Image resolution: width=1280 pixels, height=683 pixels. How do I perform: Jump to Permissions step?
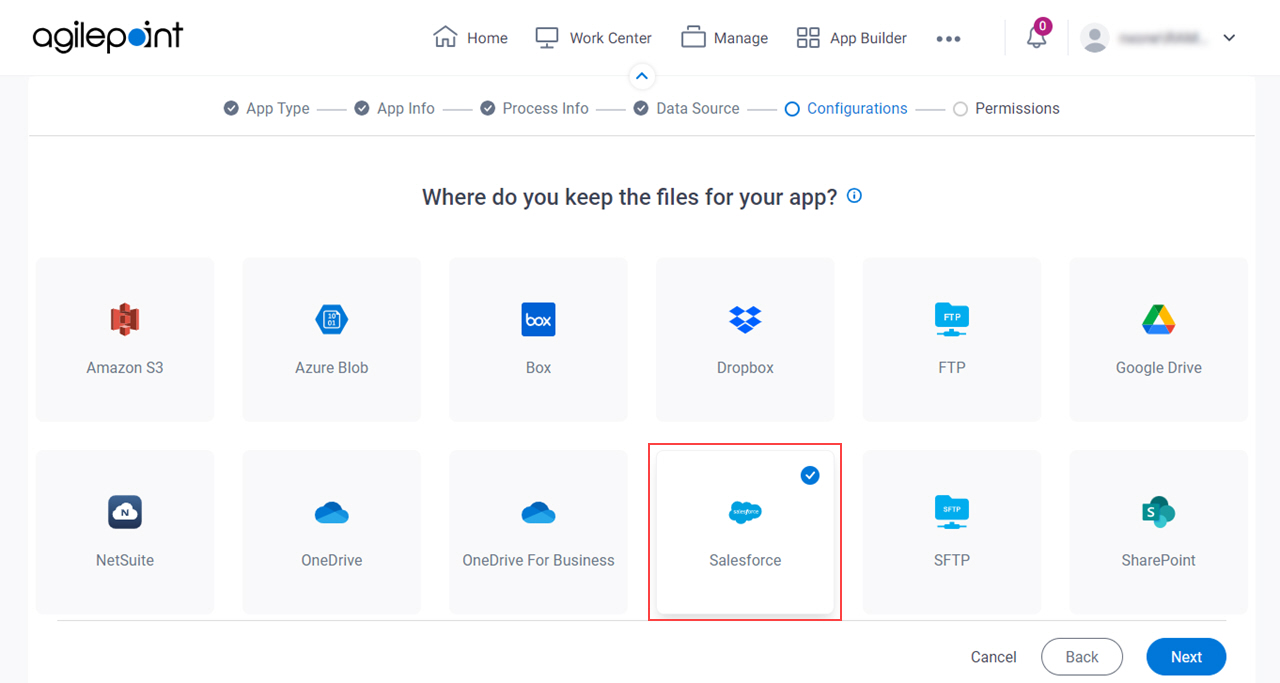click(1006, 108)
